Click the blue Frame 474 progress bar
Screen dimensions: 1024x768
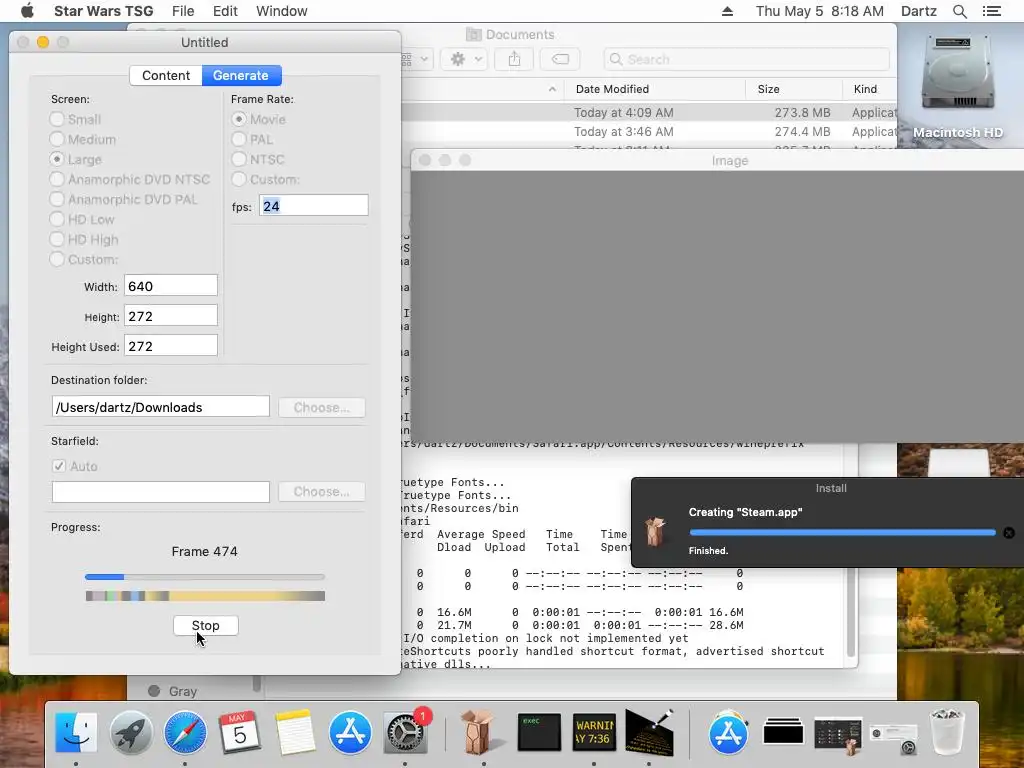tap(204, 577)
